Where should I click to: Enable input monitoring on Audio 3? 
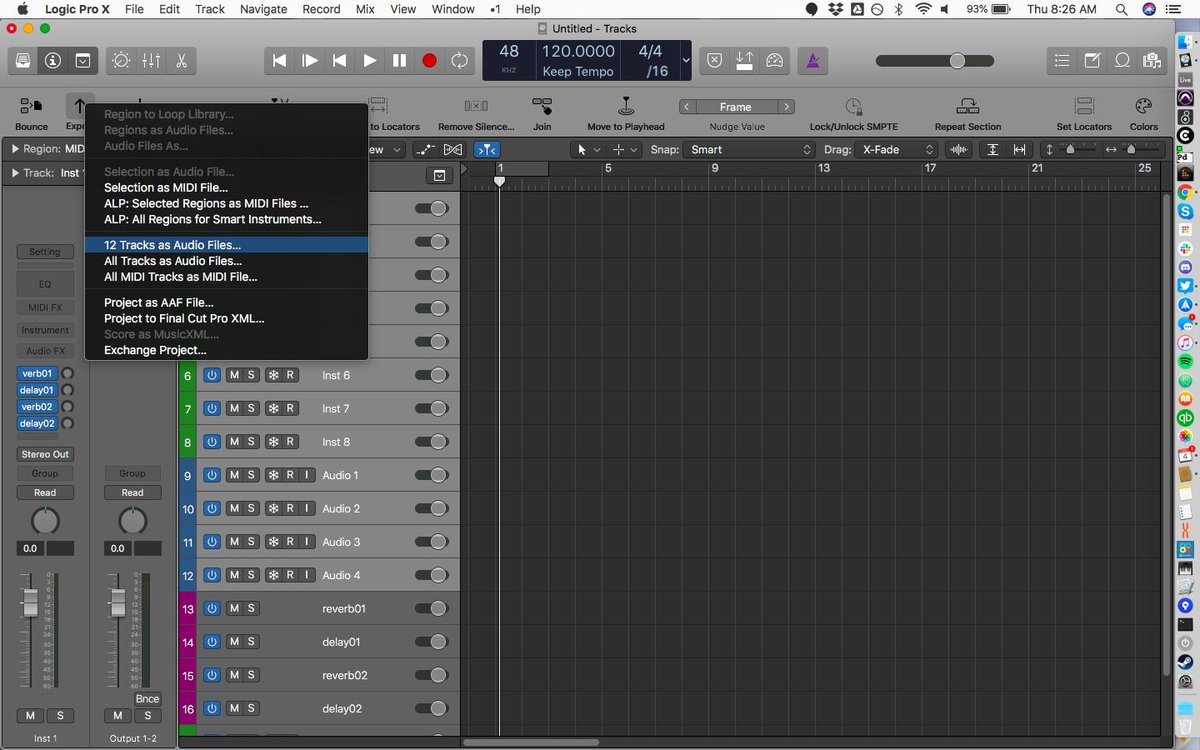tap(307, 541)
